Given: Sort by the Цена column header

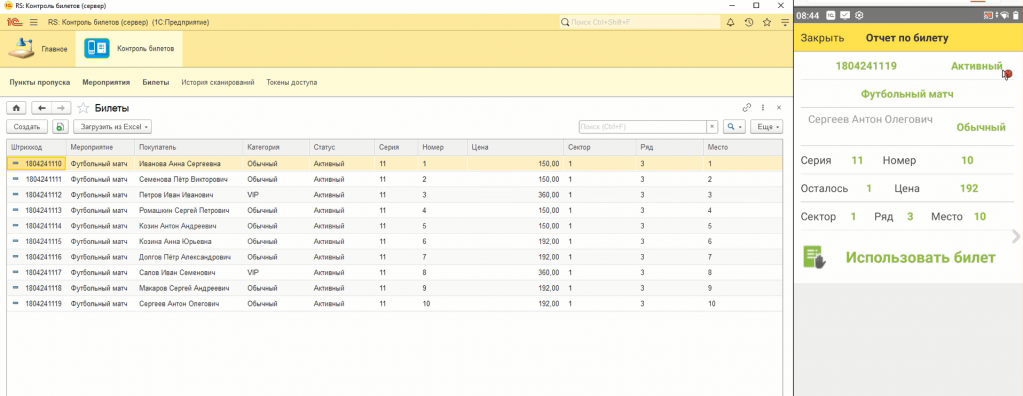Looking at the screenshot, I should pos(515,147).
